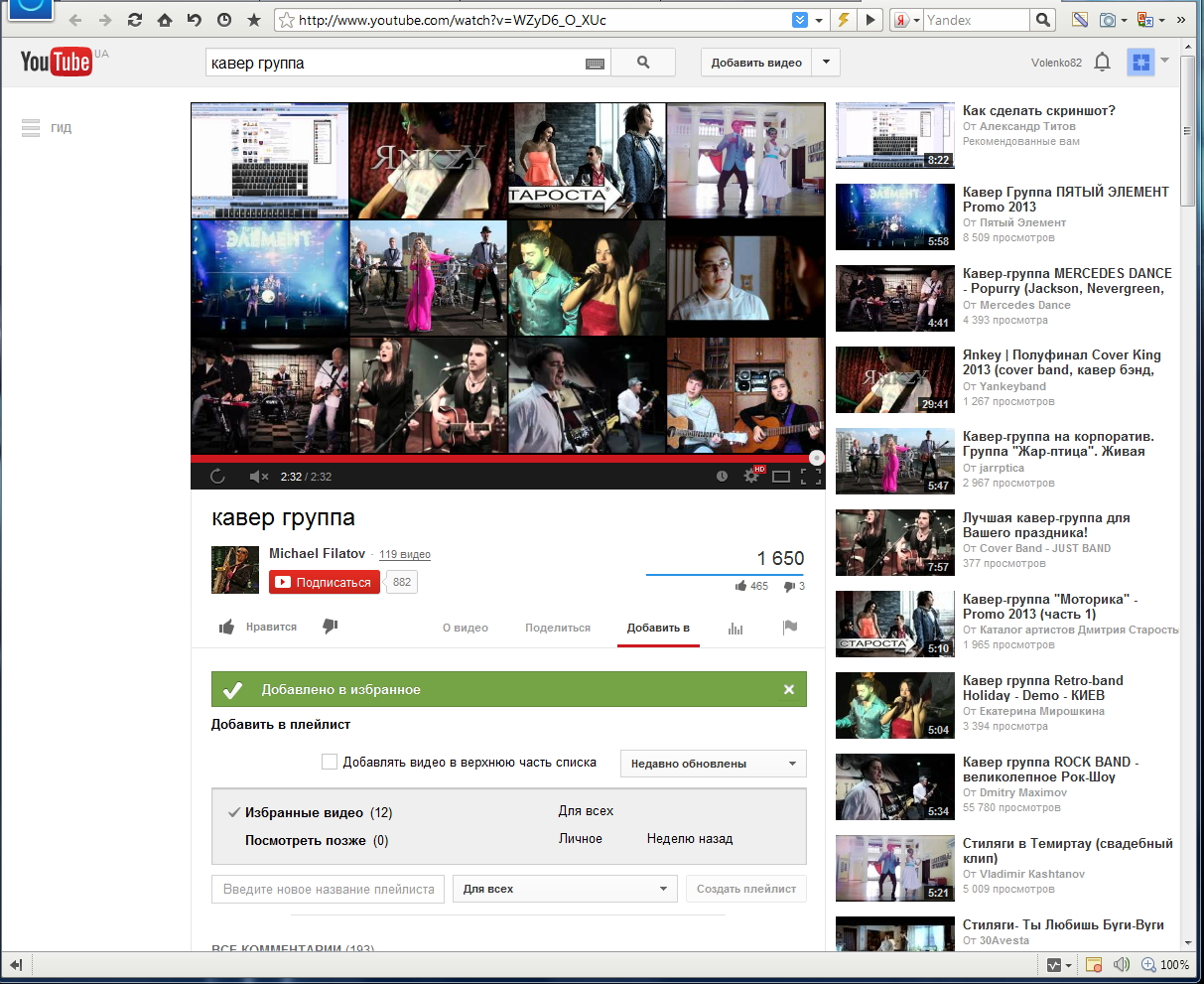Click the browser Forward arrow
Viewport: 1204px width, 984px height.
tap(105, 20)
